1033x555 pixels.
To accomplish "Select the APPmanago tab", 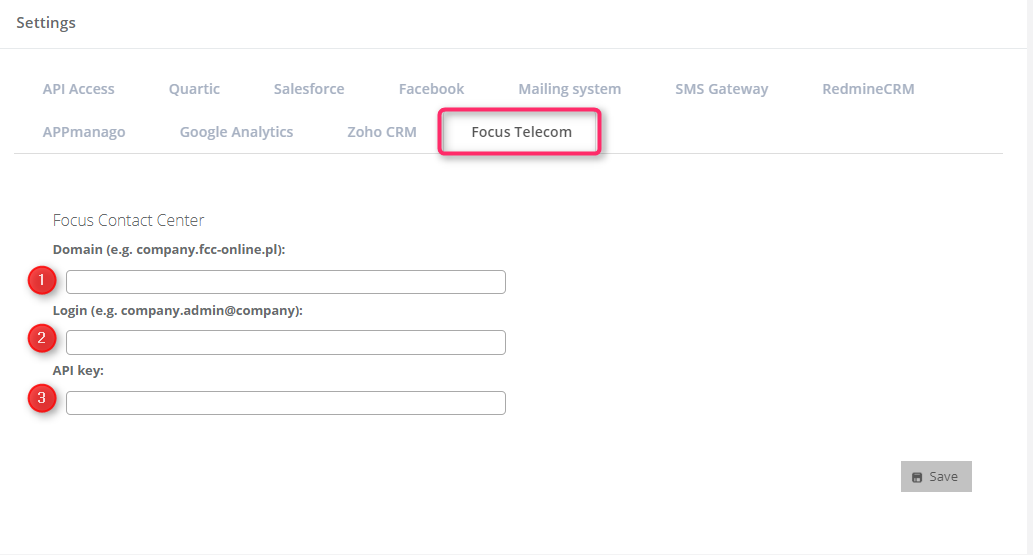I will click(84, 132).
